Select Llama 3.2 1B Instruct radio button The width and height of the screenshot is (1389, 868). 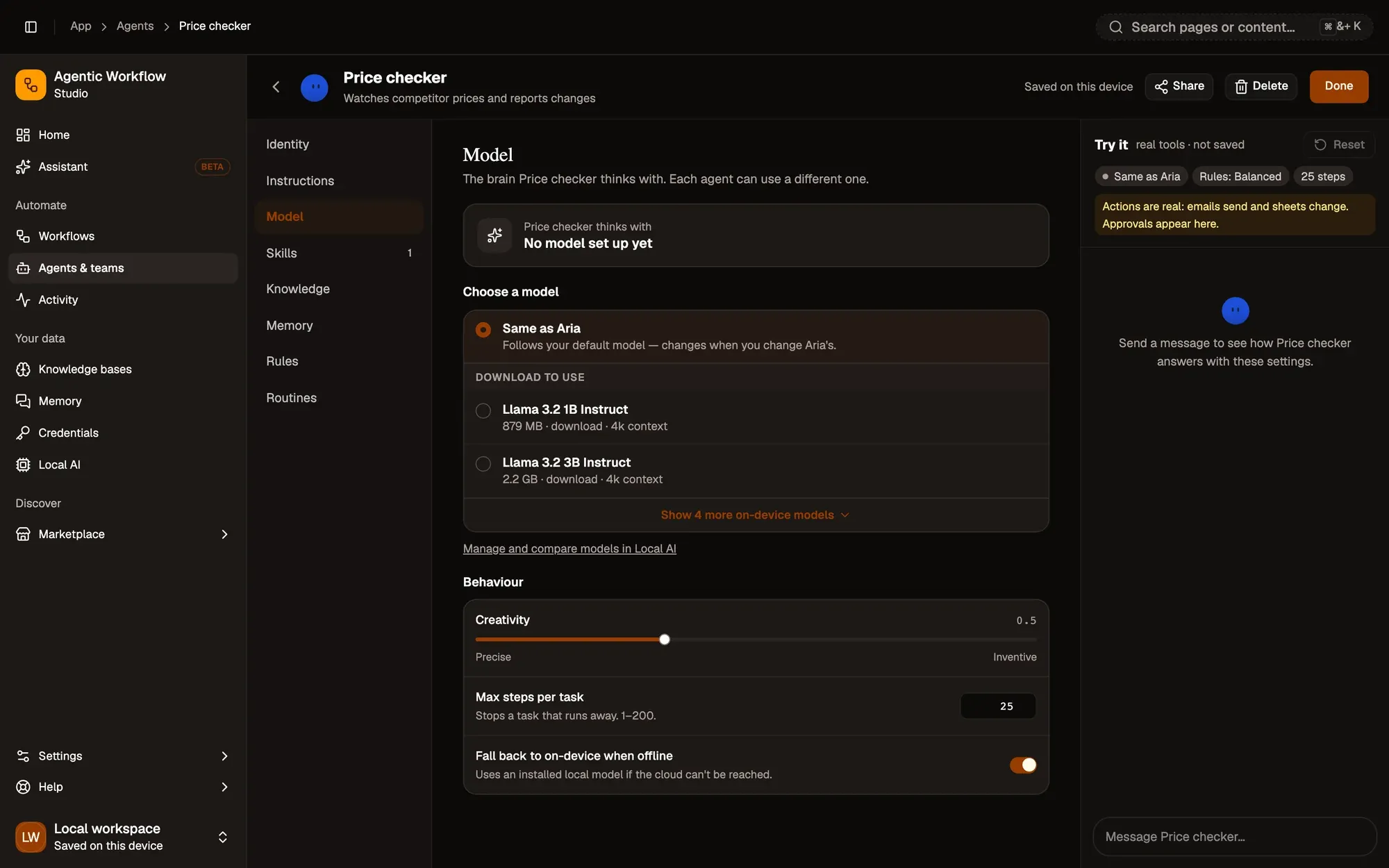click(x=483, y=410)
